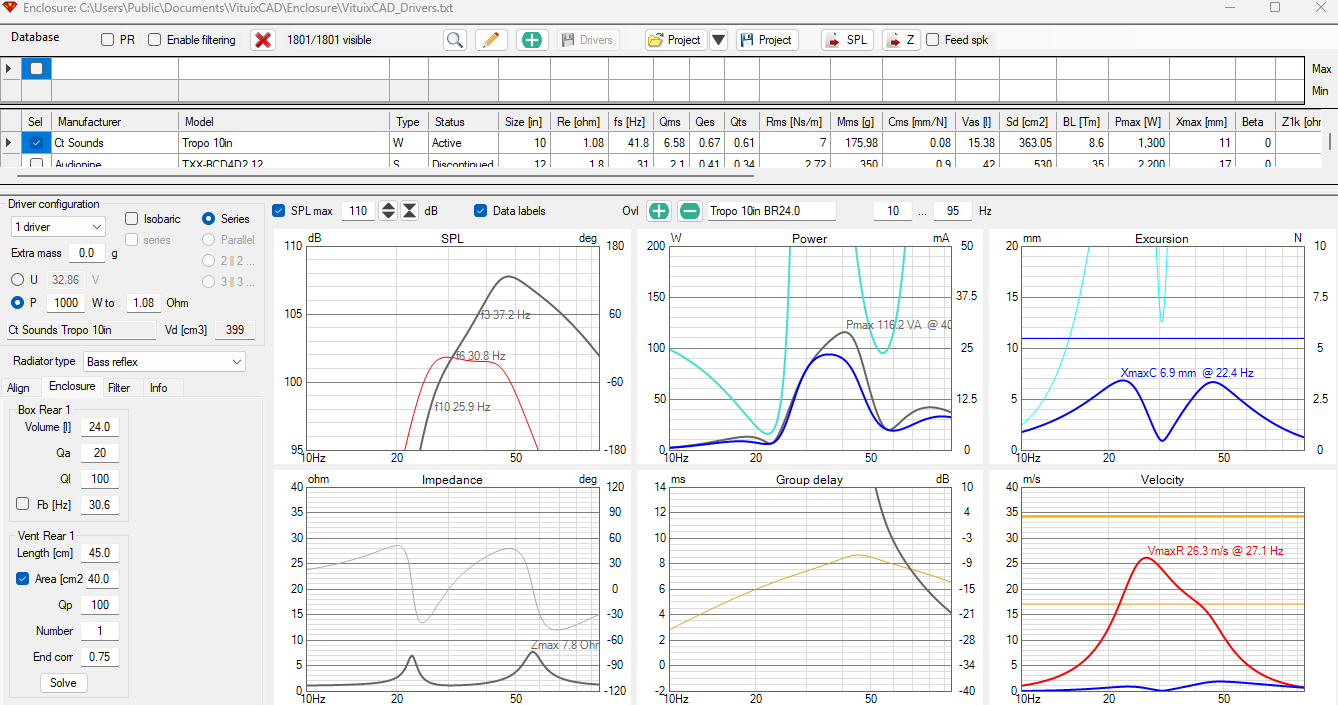Uncheck the Data labels checkbox
Screen dimensions: 1338x705
[481, 211]
